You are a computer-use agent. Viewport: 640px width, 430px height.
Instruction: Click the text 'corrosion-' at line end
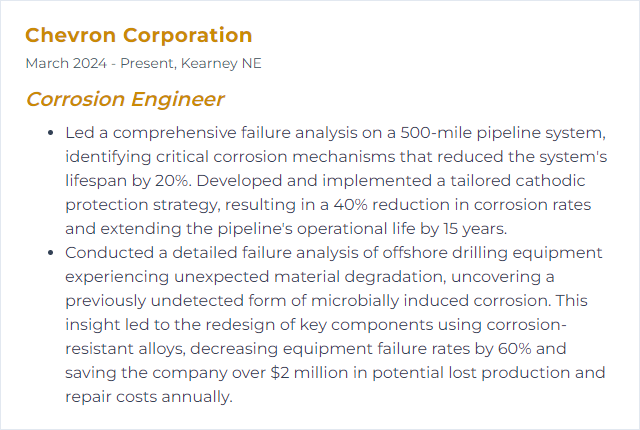[526, 325]
